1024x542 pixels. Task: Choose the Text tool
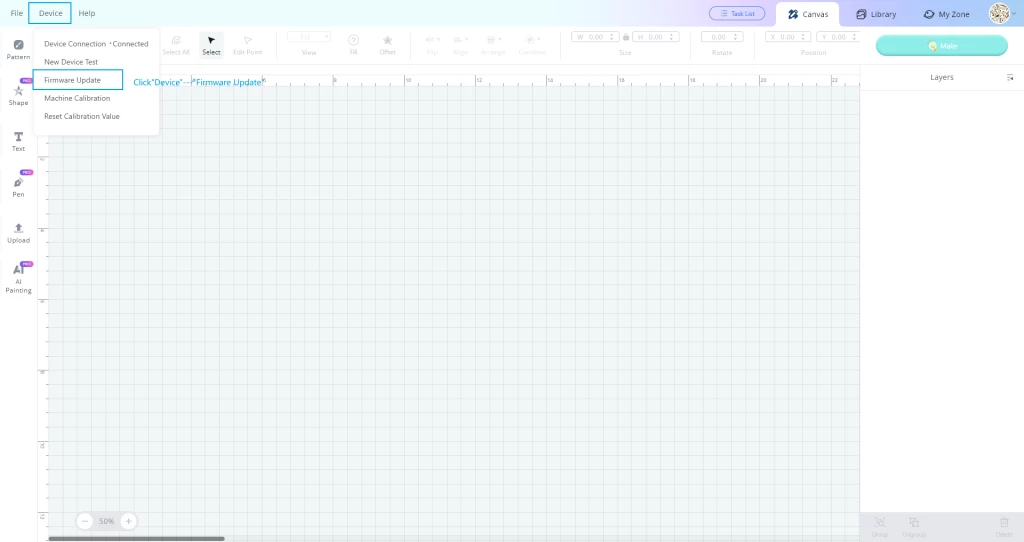18,141
